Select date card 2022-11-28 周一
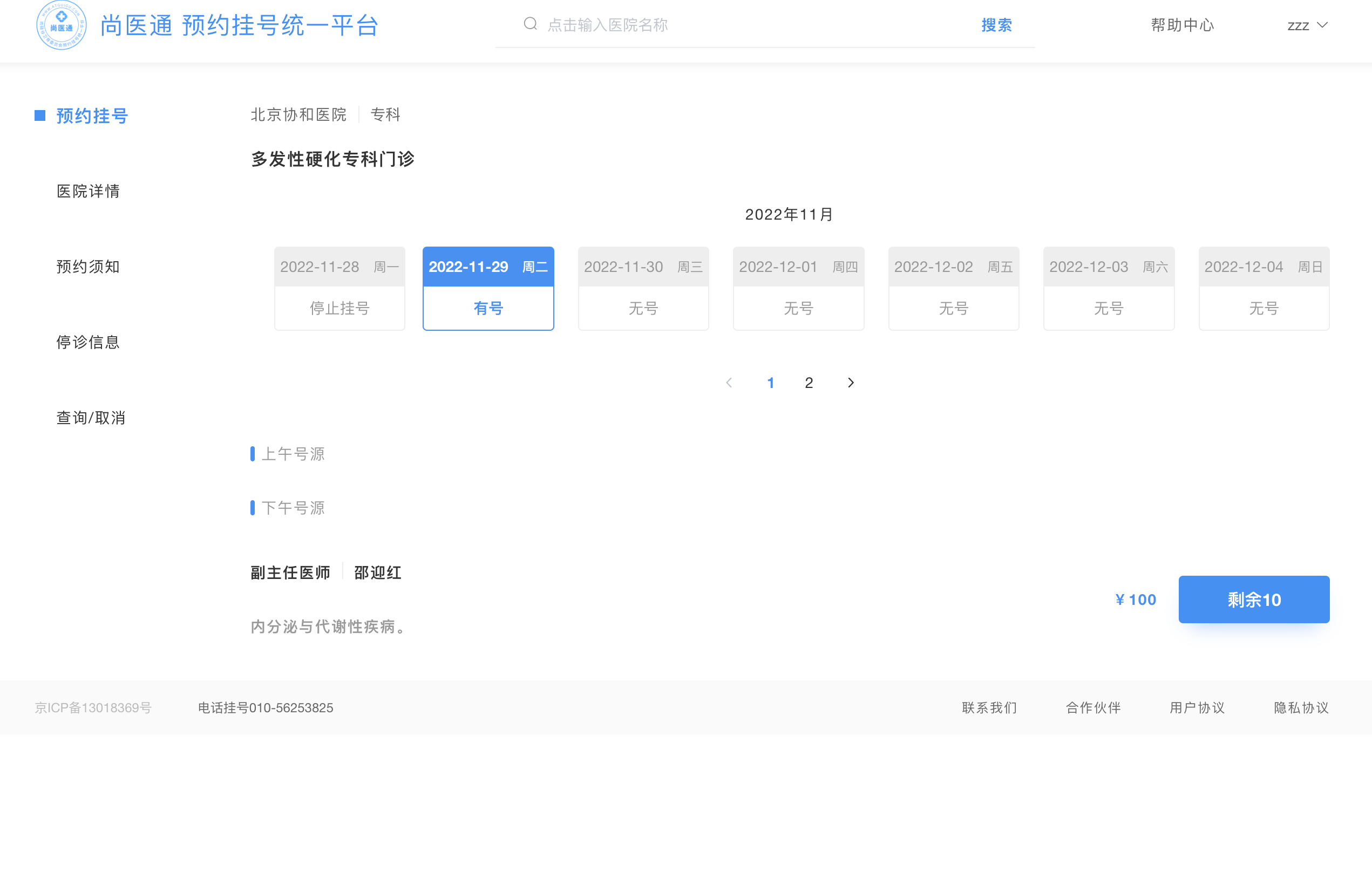1372x886 pixels. pyautogui.click(x=339, y=288)
